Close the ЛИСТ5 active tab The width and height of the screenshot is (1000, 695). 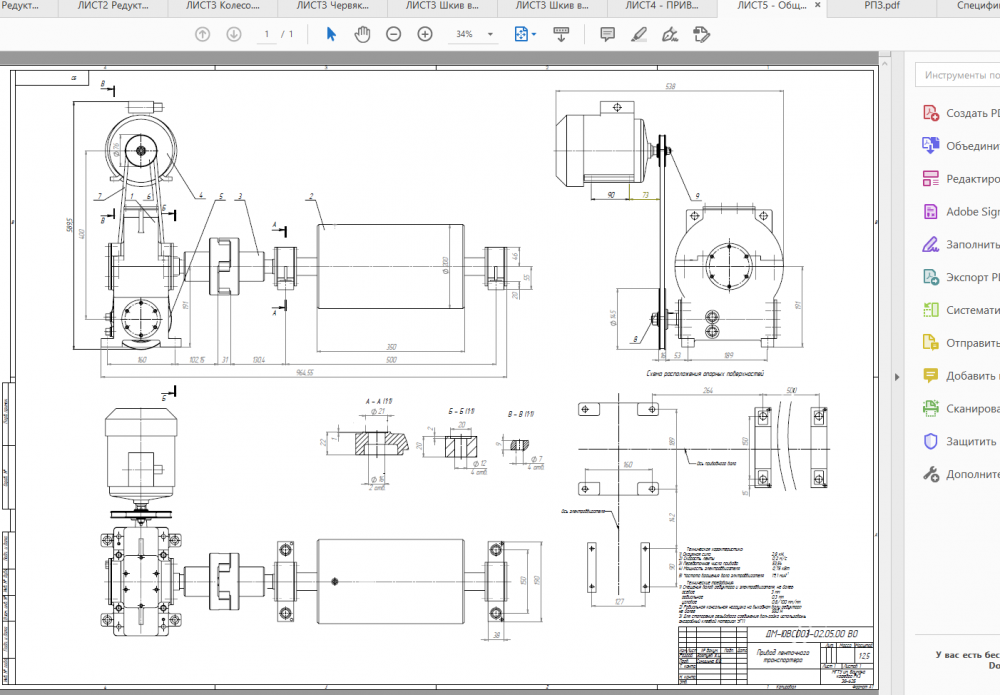coord(817,6)
